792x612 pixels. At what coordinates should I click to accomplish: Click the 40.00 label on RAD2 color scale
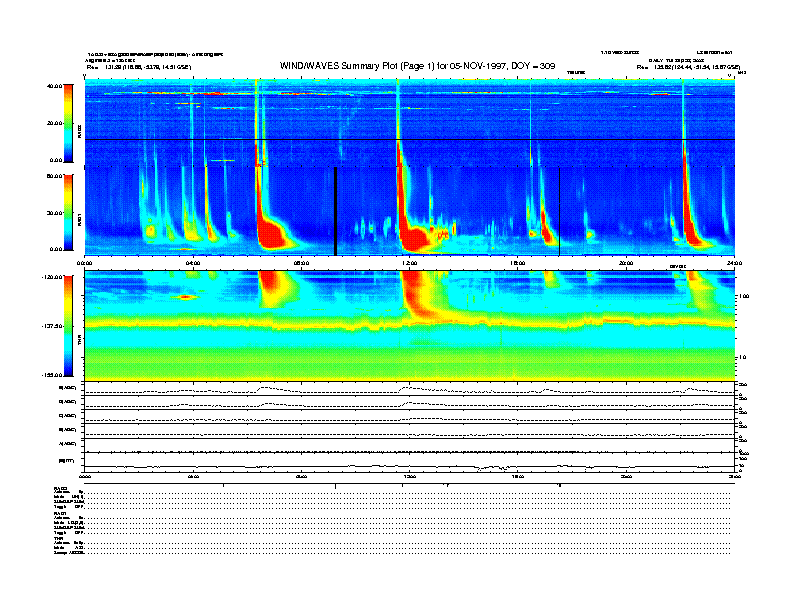coord(54,86)
